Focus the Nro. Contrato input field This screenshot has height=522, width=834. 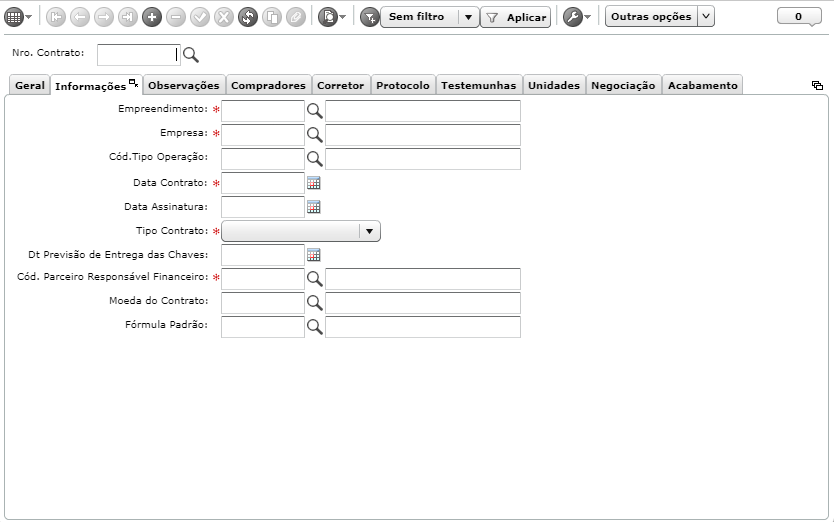pos(139,55)
